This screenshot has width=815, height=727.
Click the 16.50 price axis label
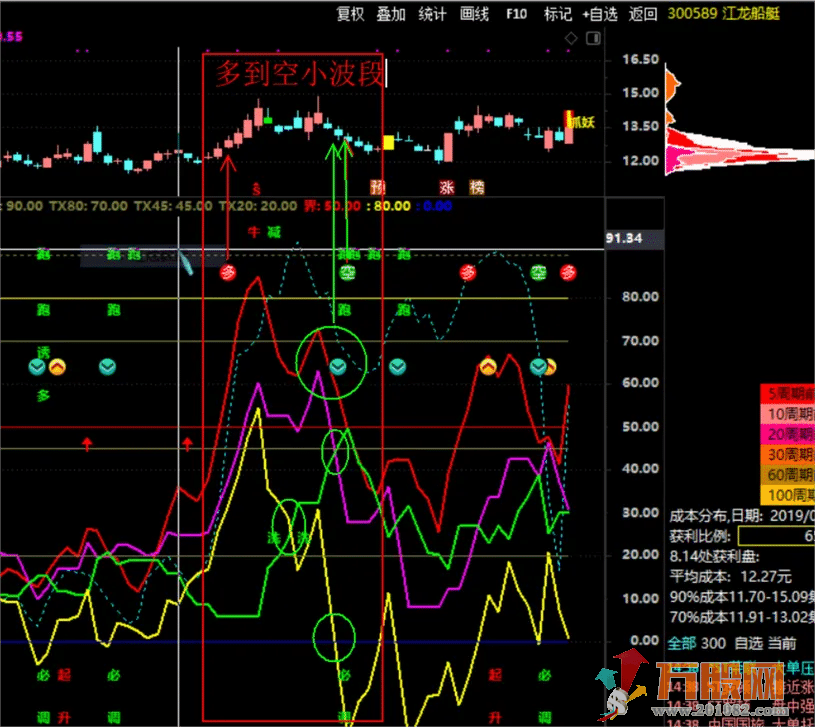(x=641, y=59)
